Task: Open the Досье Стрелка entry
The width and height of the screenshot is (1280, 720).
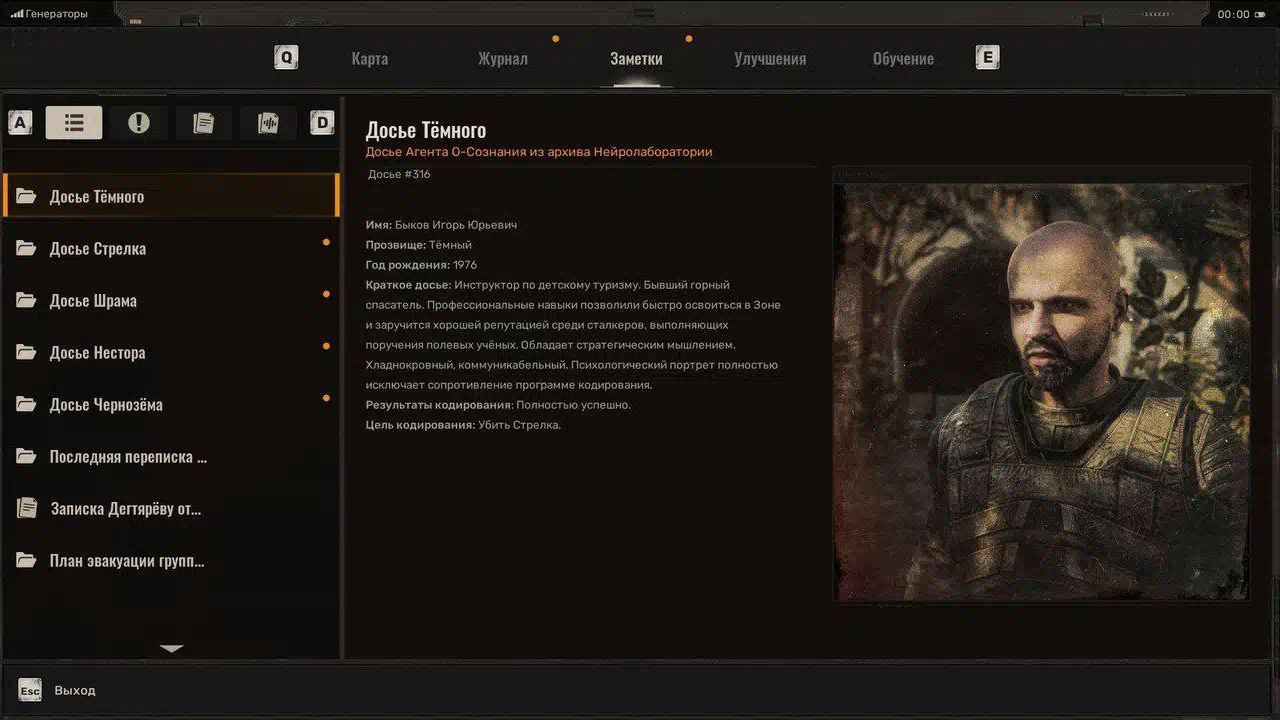Action: click(98, 249)
